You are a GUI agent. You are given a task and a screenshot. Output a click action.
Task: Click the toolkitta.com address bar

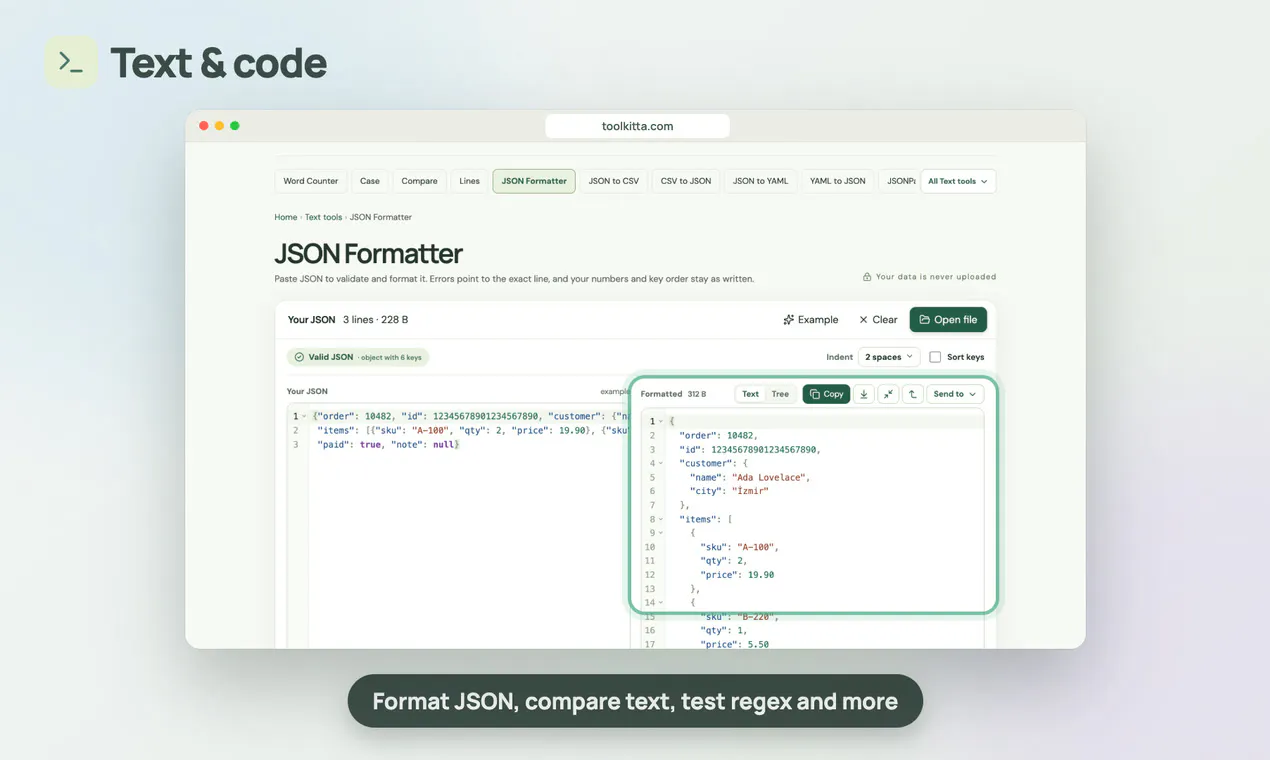[x=638, y=126]
